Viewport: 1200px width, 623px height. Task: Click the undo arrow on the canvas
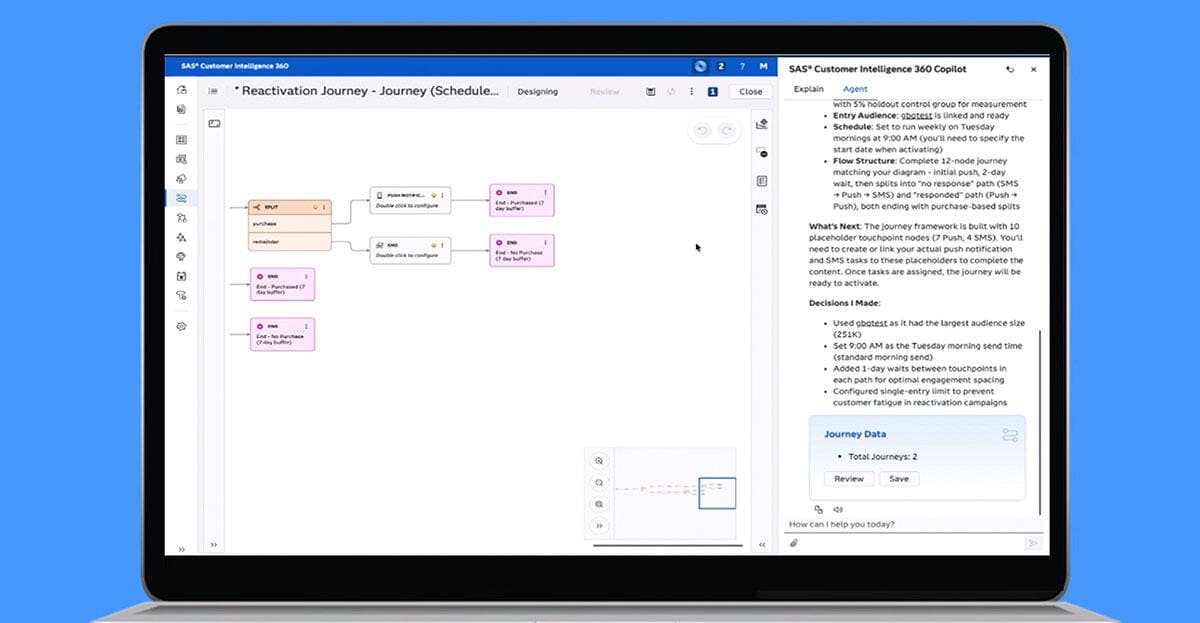point(702,130)
